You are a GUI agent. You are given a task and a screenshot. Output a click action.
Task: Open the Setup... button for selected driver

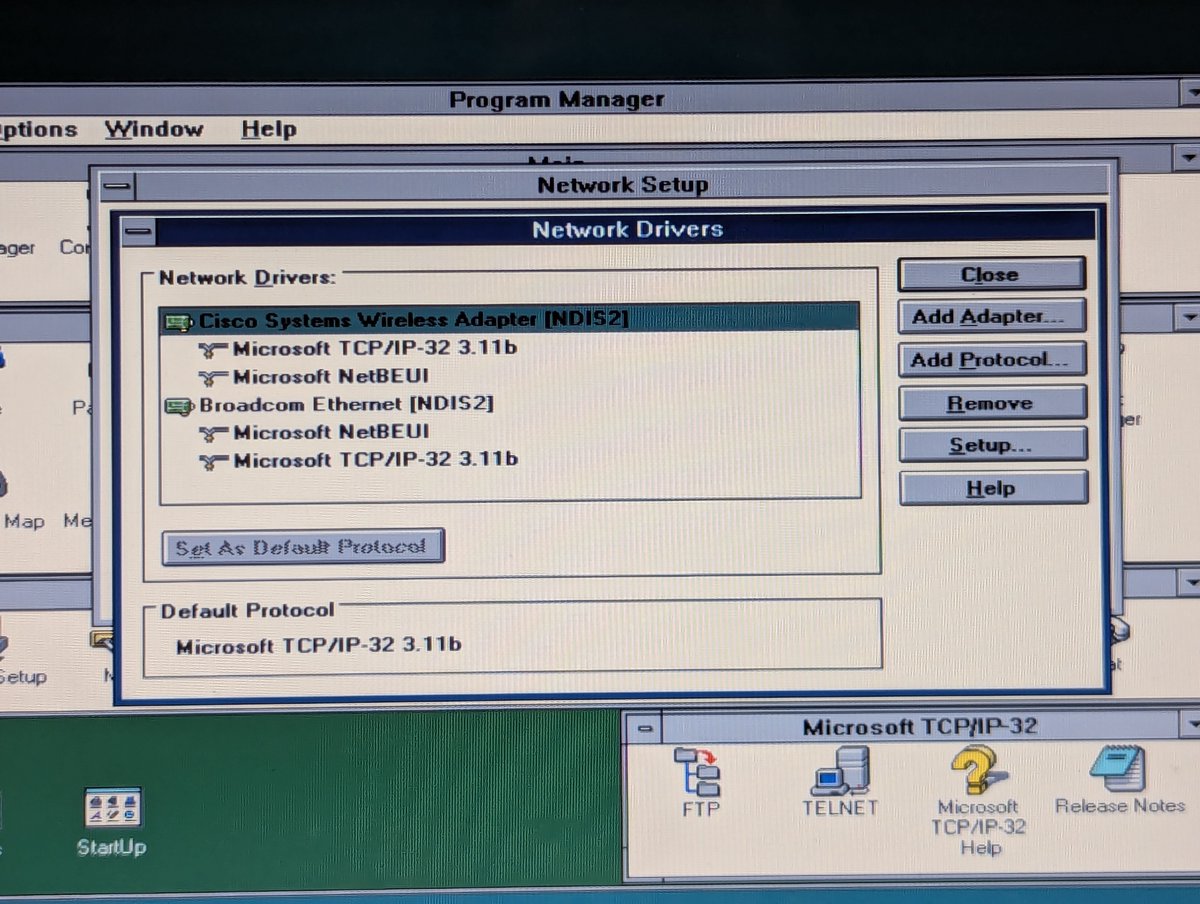tap(992, 445)
